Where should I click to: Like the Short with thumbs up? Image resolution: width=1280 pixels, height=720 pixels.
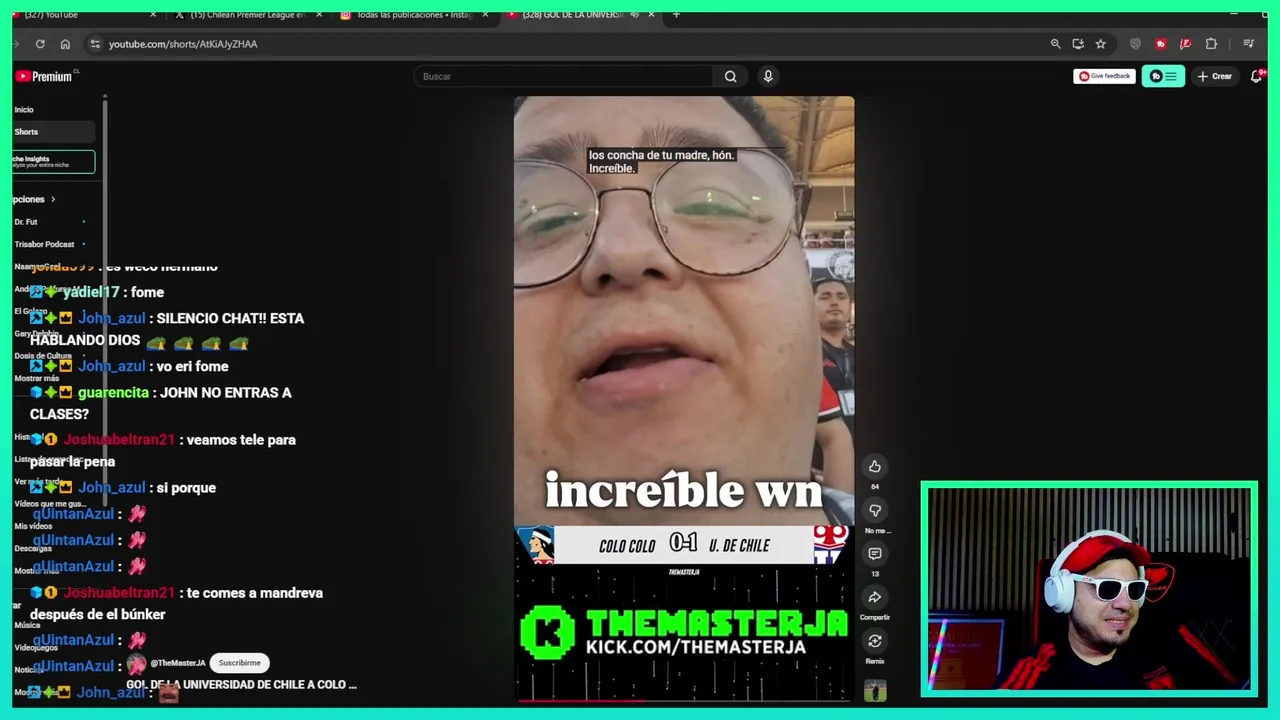tap(875, 467)
